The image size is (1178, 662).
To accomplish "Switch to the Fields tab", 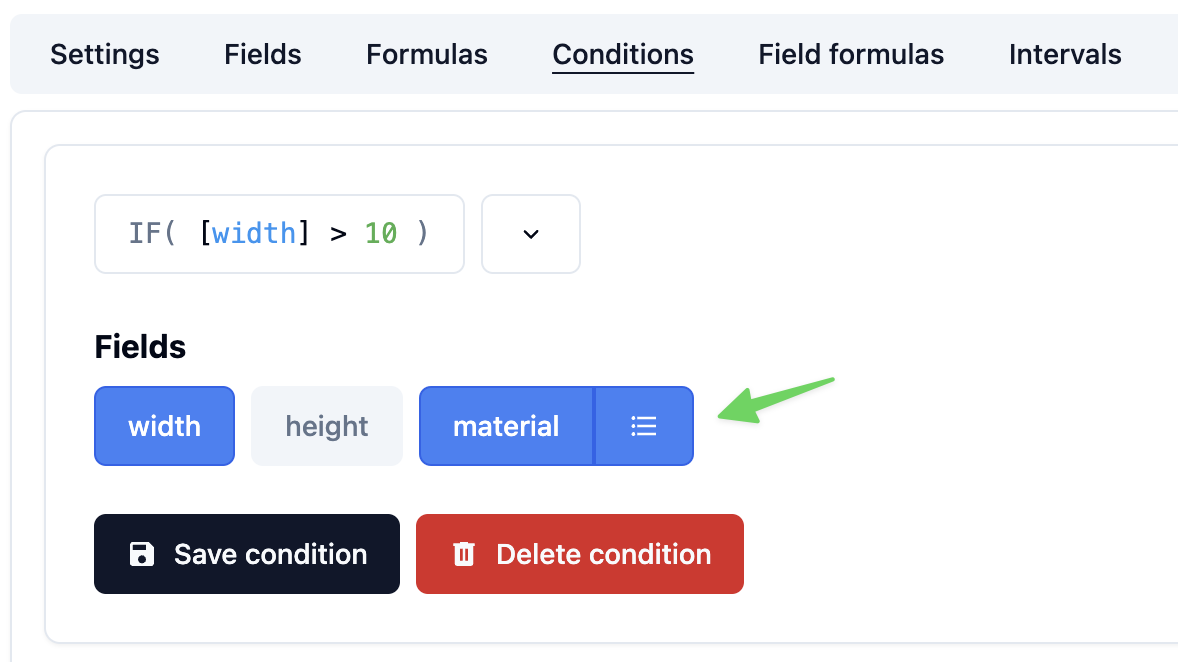I will (x=262, y=55).
